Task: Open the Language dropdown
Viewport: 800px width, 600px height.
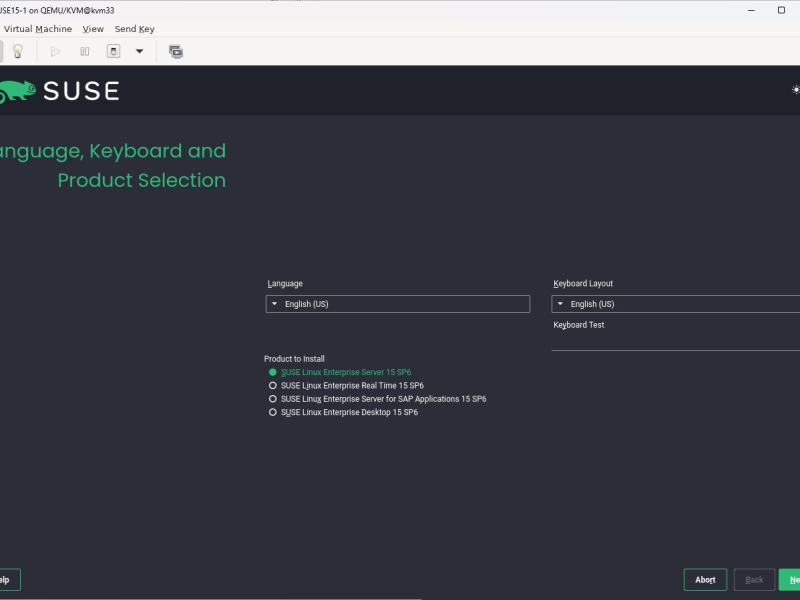Action: point(397,304)
